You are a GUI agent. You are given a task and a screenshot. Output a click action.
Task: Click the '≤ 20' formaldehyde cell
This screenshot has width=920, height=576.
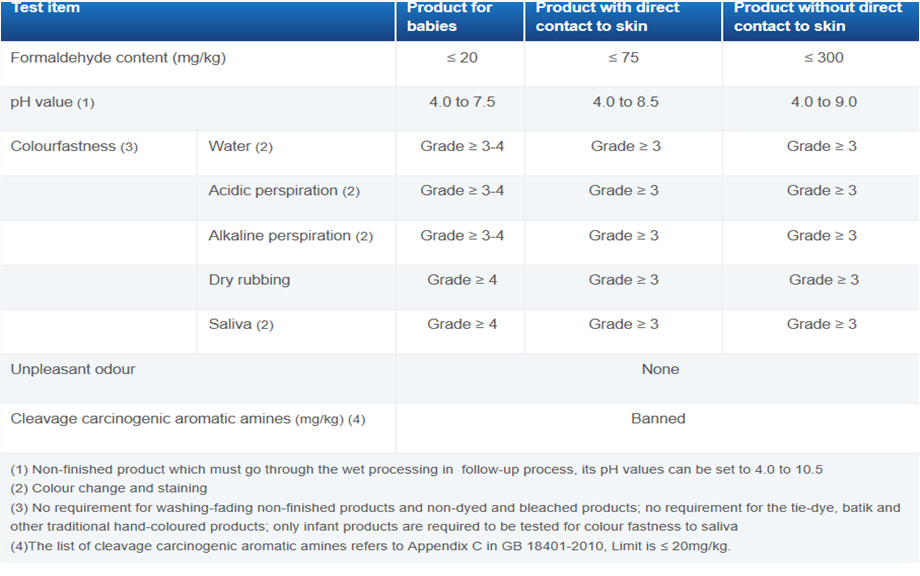pos(462,58)
